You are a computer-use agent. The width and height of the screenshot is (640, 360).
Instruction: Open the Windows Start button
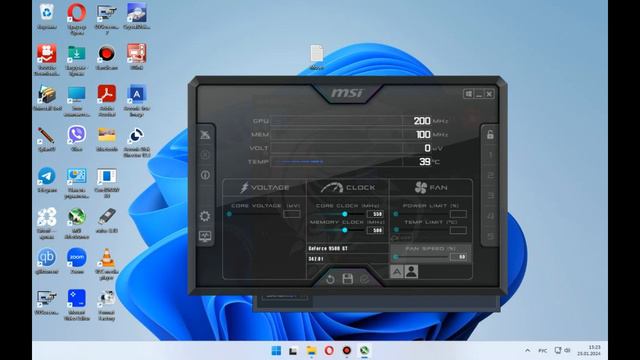point(276,351)
